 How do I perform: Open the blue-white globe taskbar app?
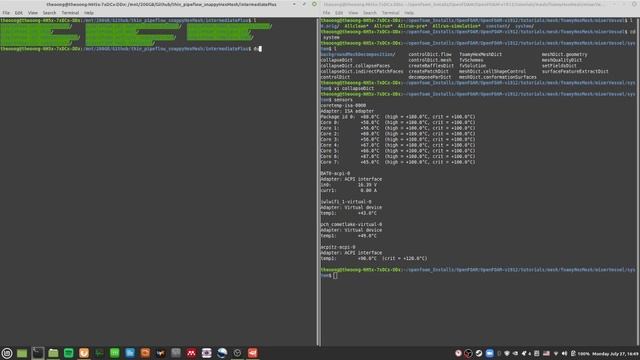tap(222, 353)
